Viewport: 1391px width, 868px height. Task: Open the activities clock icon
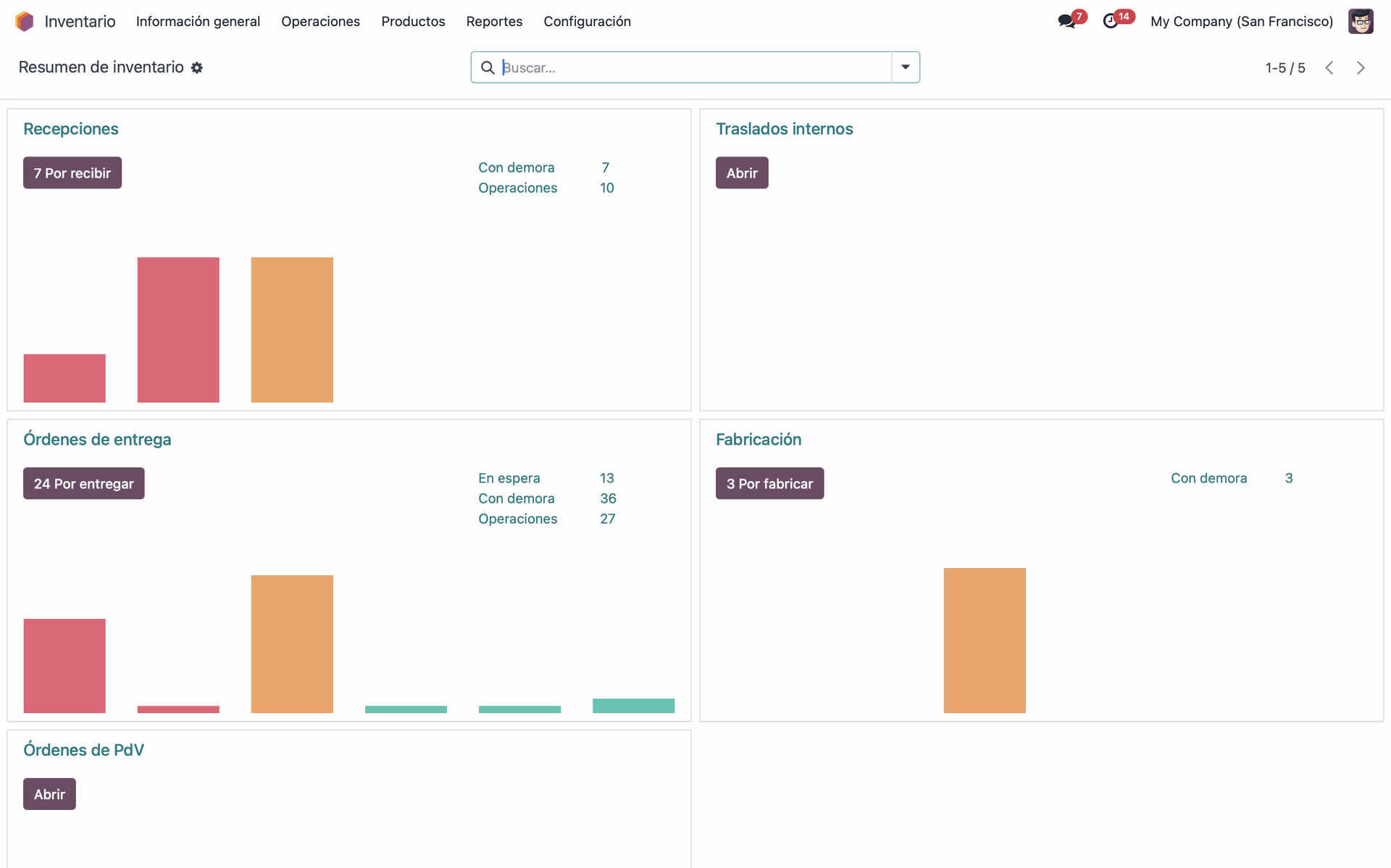tap(1110, 22)
